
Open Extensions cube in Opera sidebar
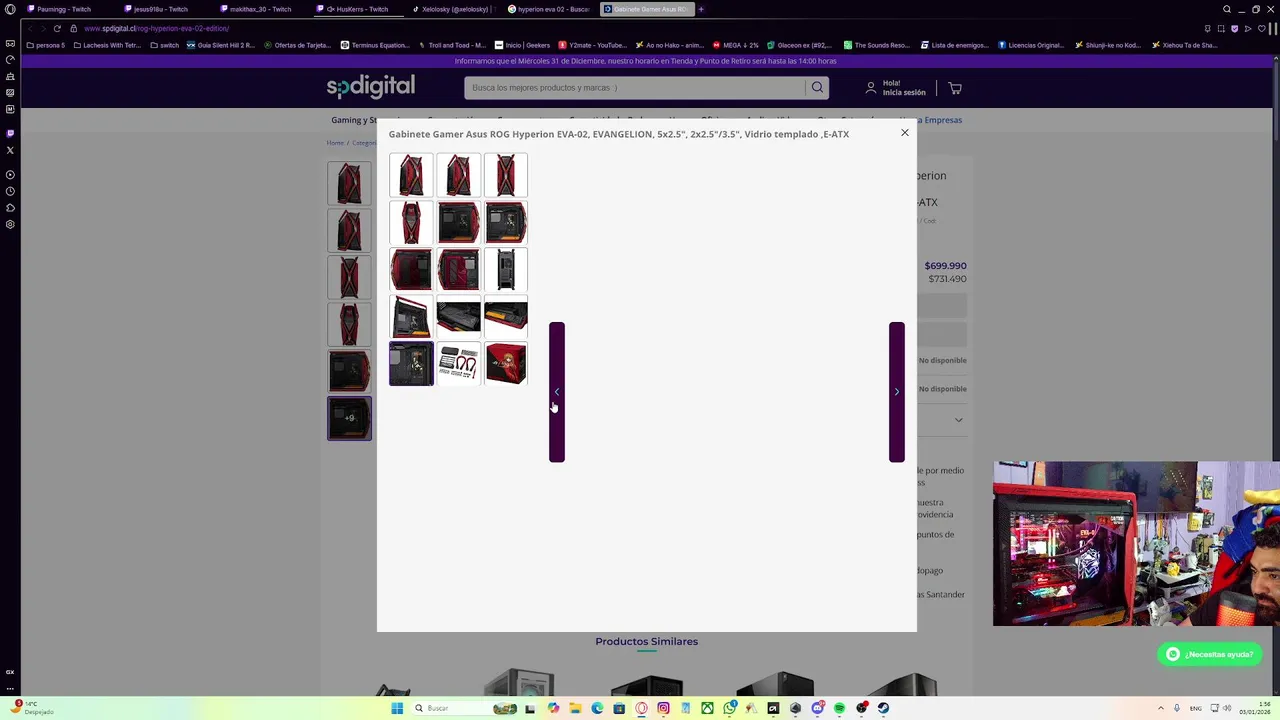10,208
